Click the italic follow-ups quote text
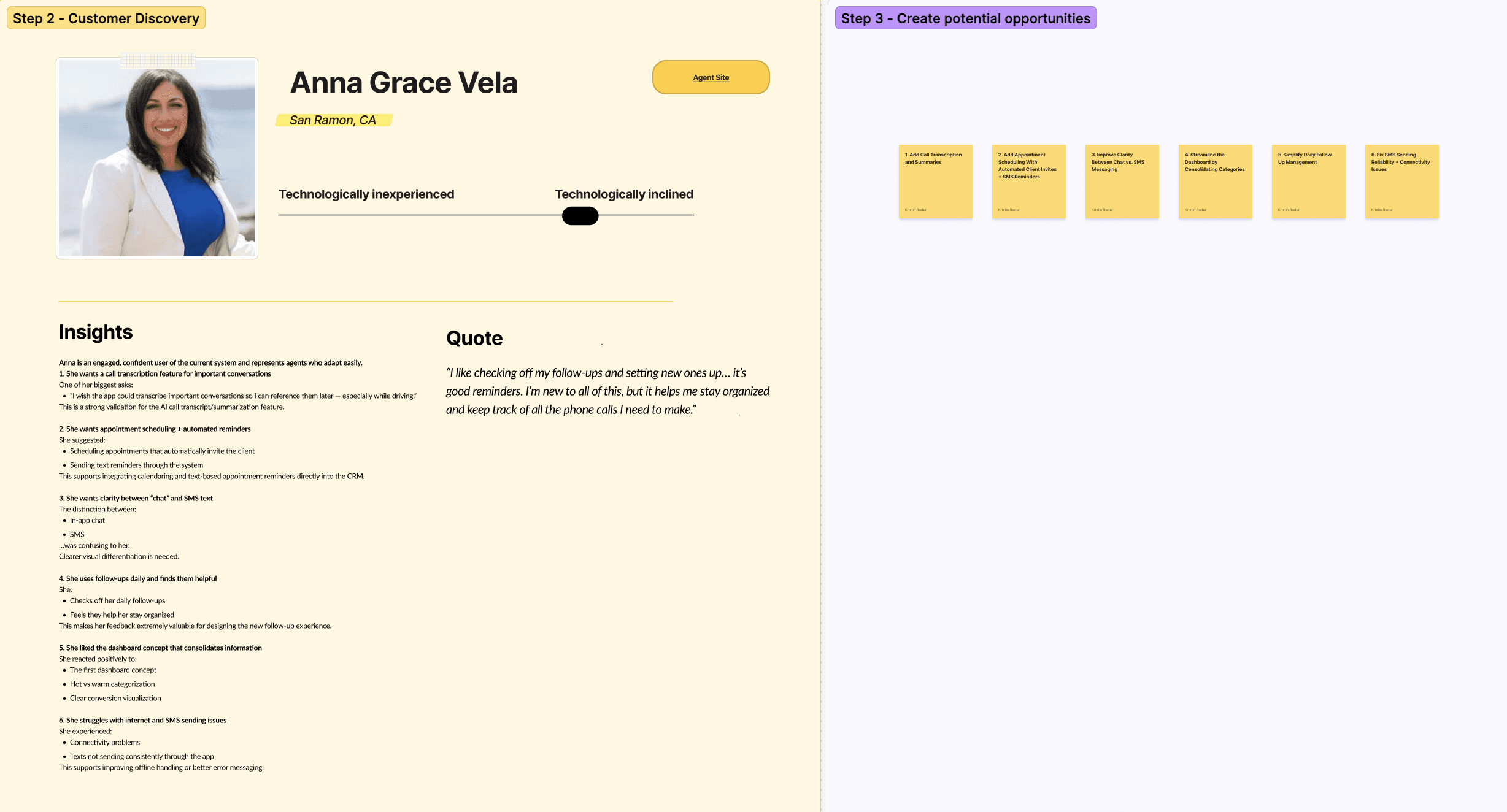The height and width of the screenshot is (812, 1507). (x=607, y=391)
